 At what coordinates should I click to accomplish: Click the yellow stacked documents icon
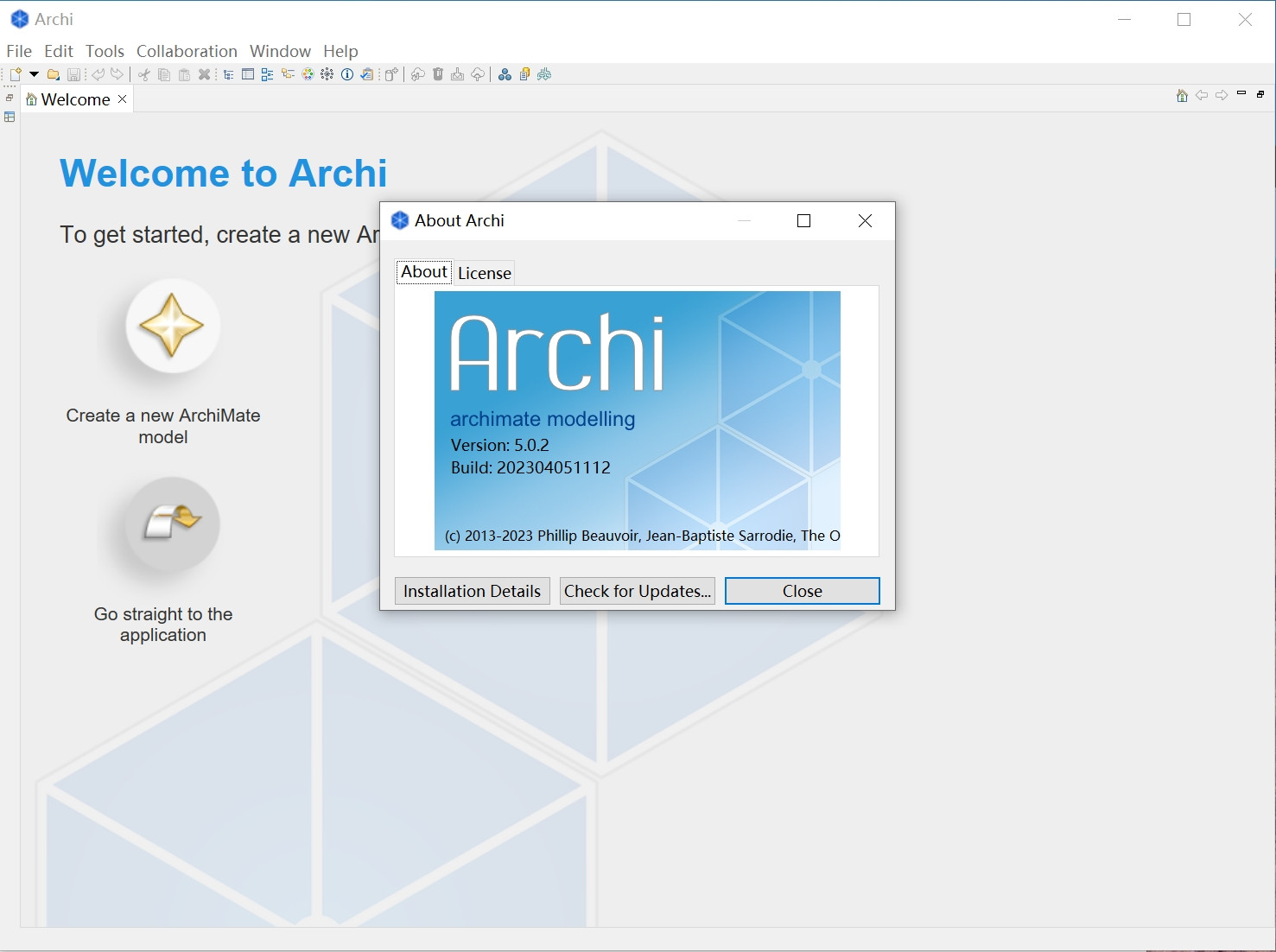pos(524,74)
